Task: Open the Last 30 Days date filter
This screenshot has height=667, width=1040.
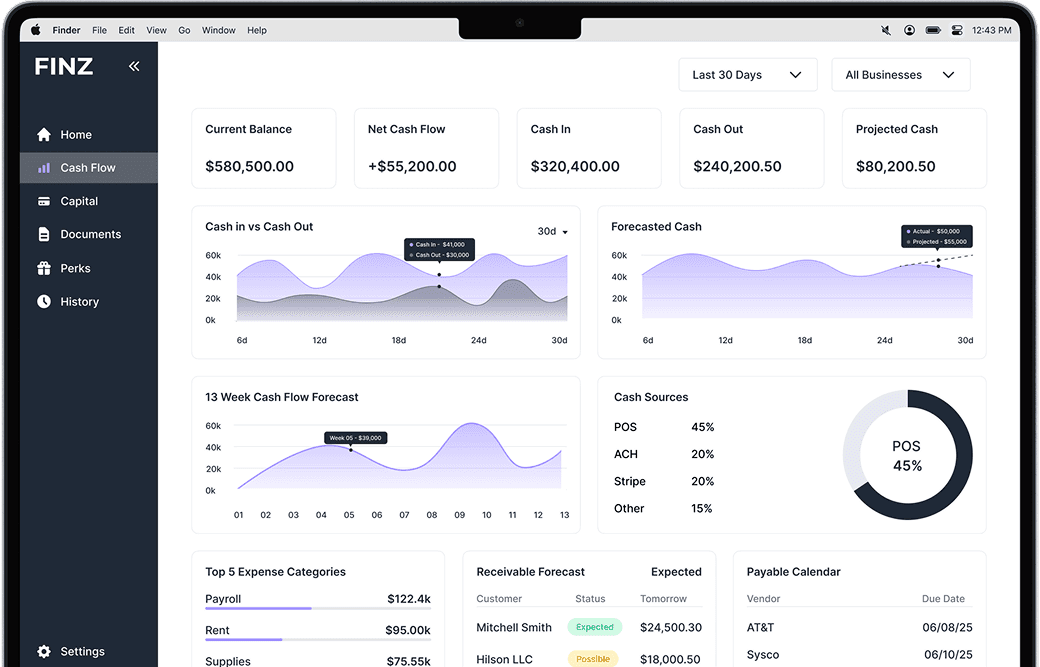Action: (748, 74)
